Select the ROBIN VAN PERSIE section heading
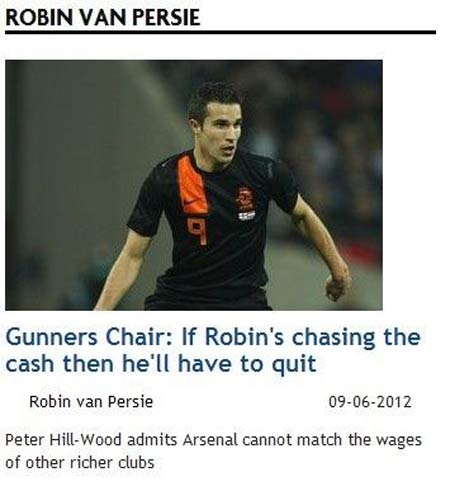This screenshot has height=491, width=450. click(103, 17)
